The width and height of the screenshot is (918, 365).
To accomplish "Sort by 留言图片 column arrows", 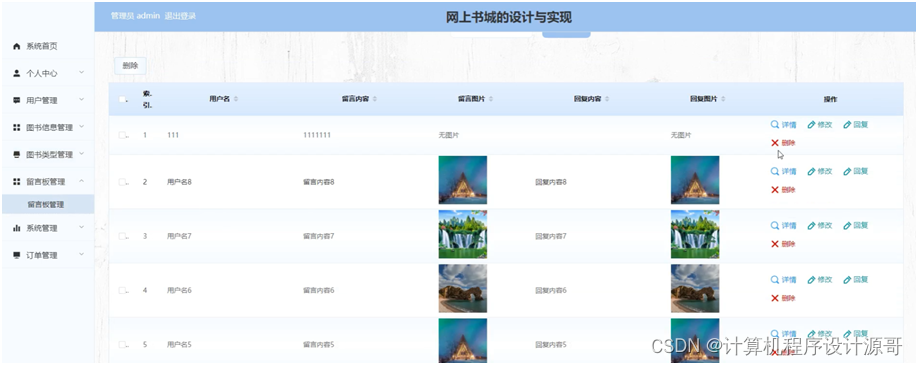I will point(491,99).
